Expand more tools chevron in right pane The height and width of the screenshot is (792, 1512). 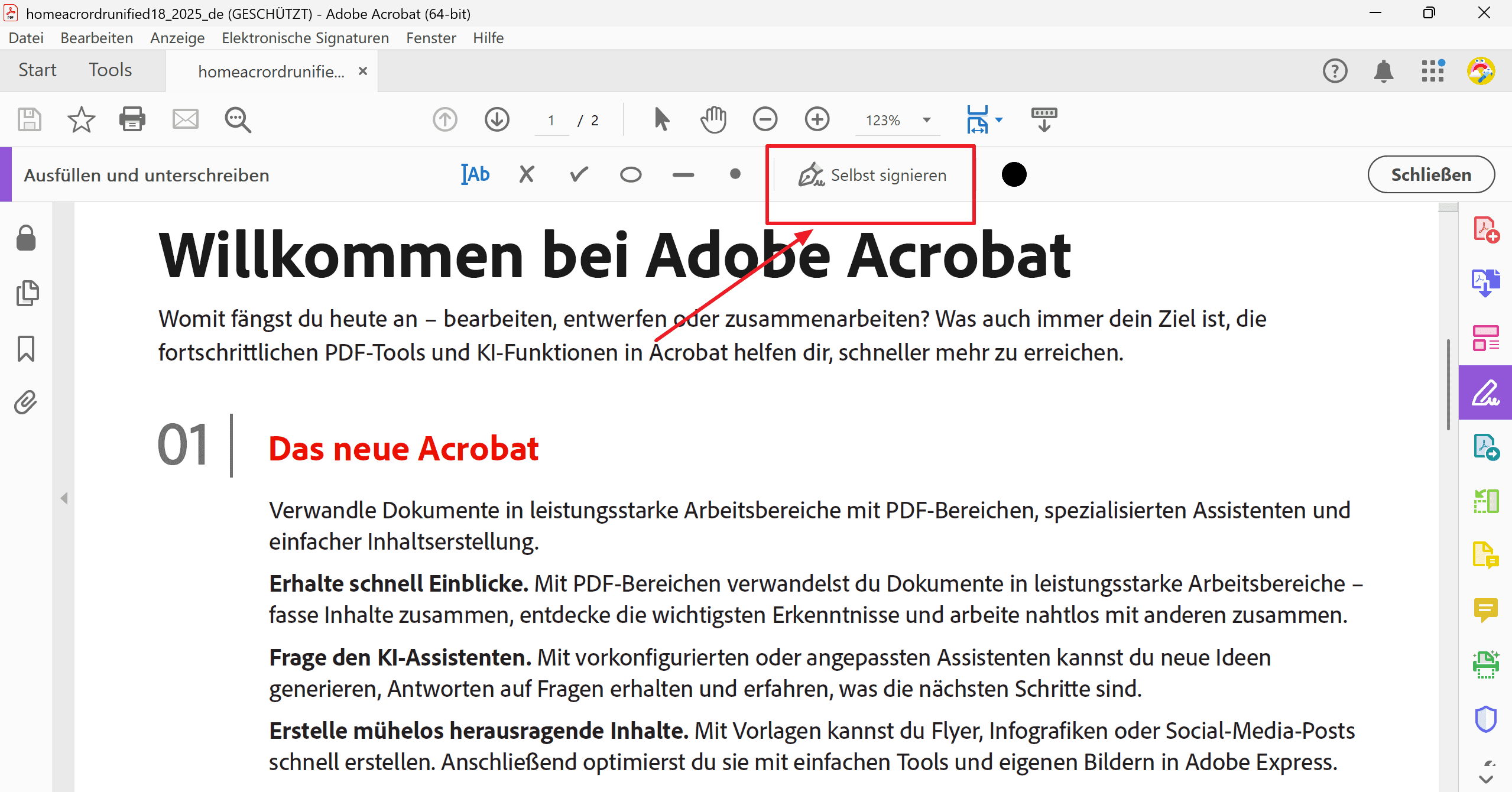[x=1485, y=779]
